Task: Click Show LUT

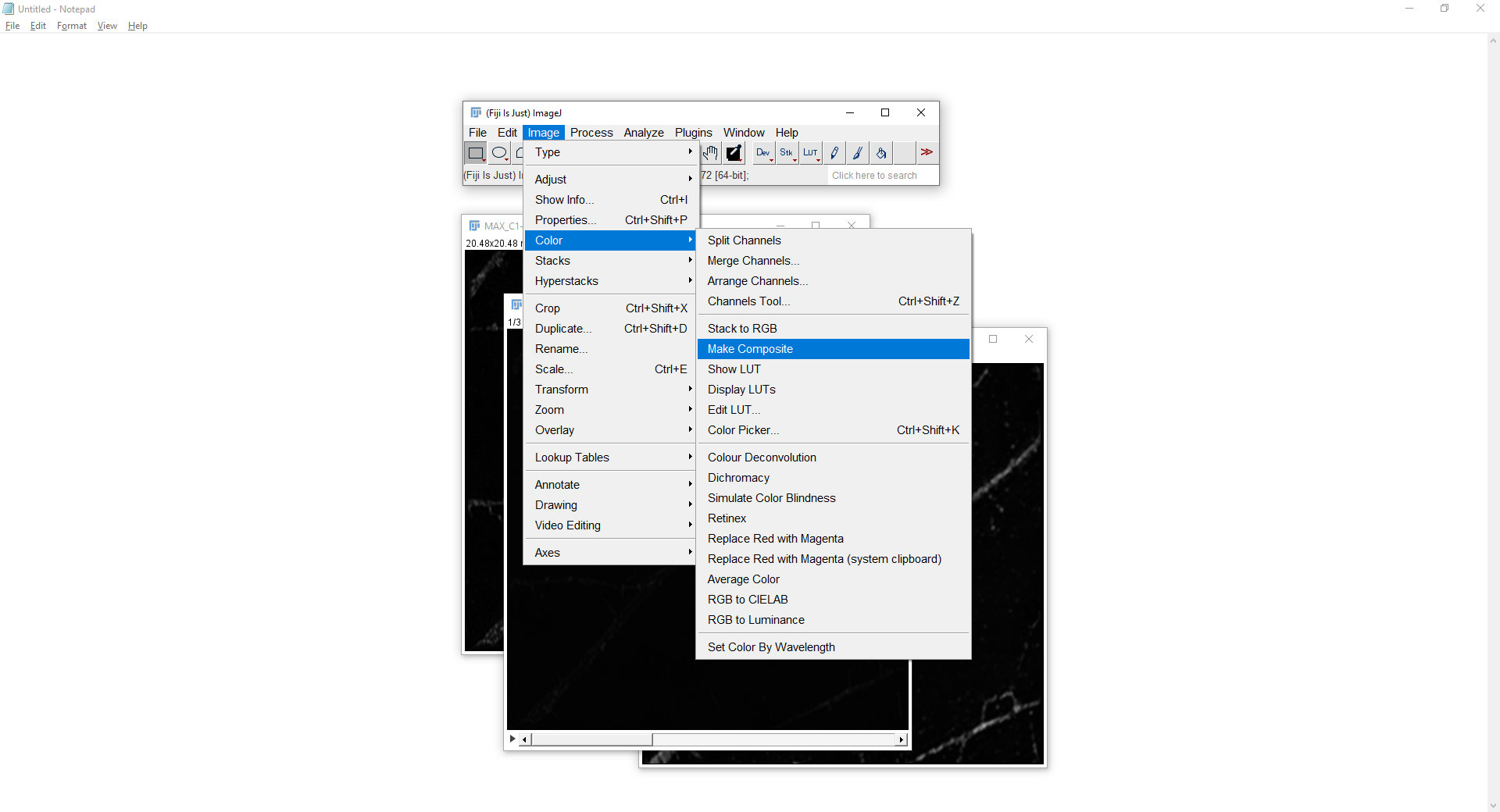Action: (x=834, y=369)
